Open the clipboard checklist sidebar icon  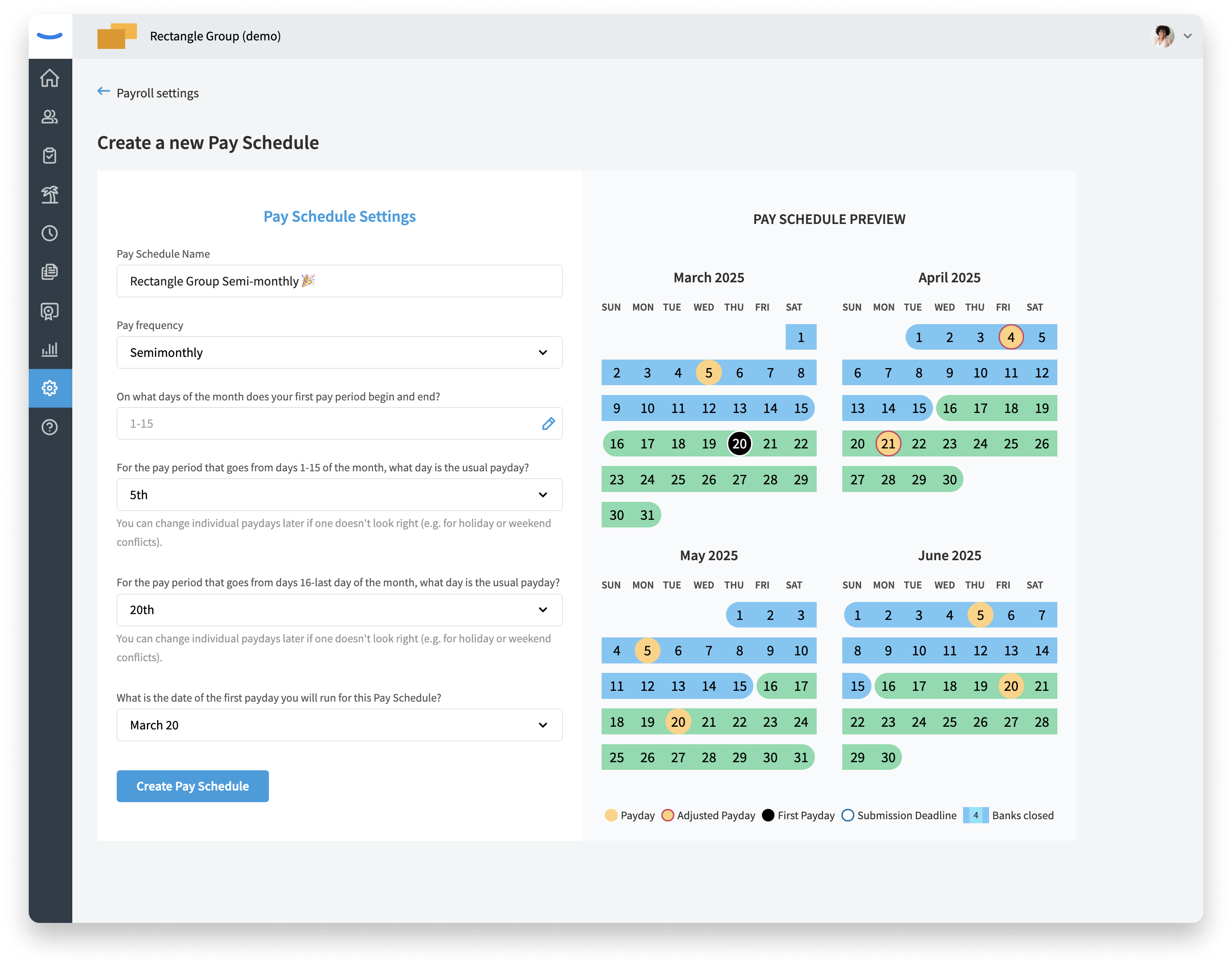50,155
